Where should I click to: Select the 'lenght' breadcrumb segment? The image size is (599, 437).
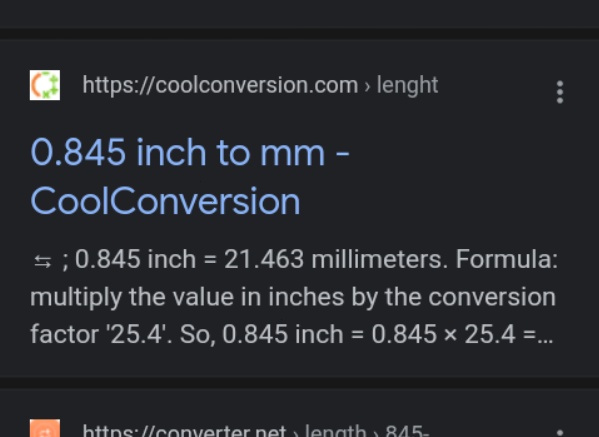point(407,85)
